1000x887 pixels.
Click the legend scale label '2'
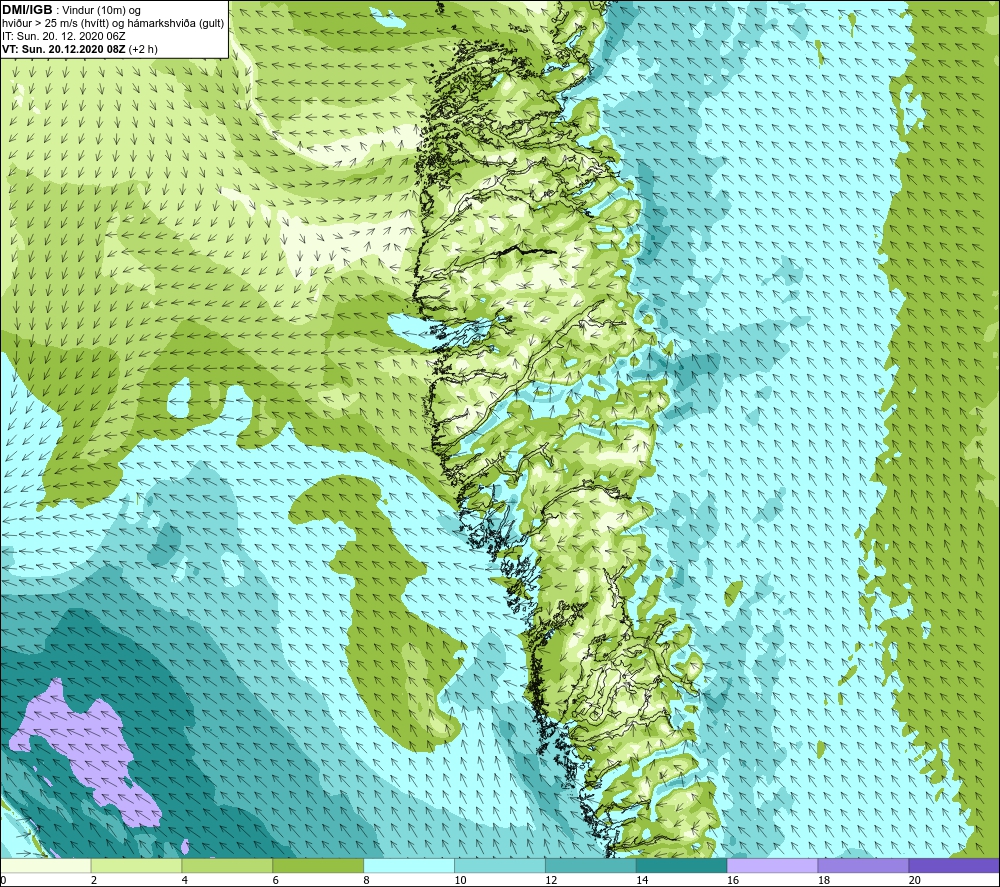(x=94, y=880)
